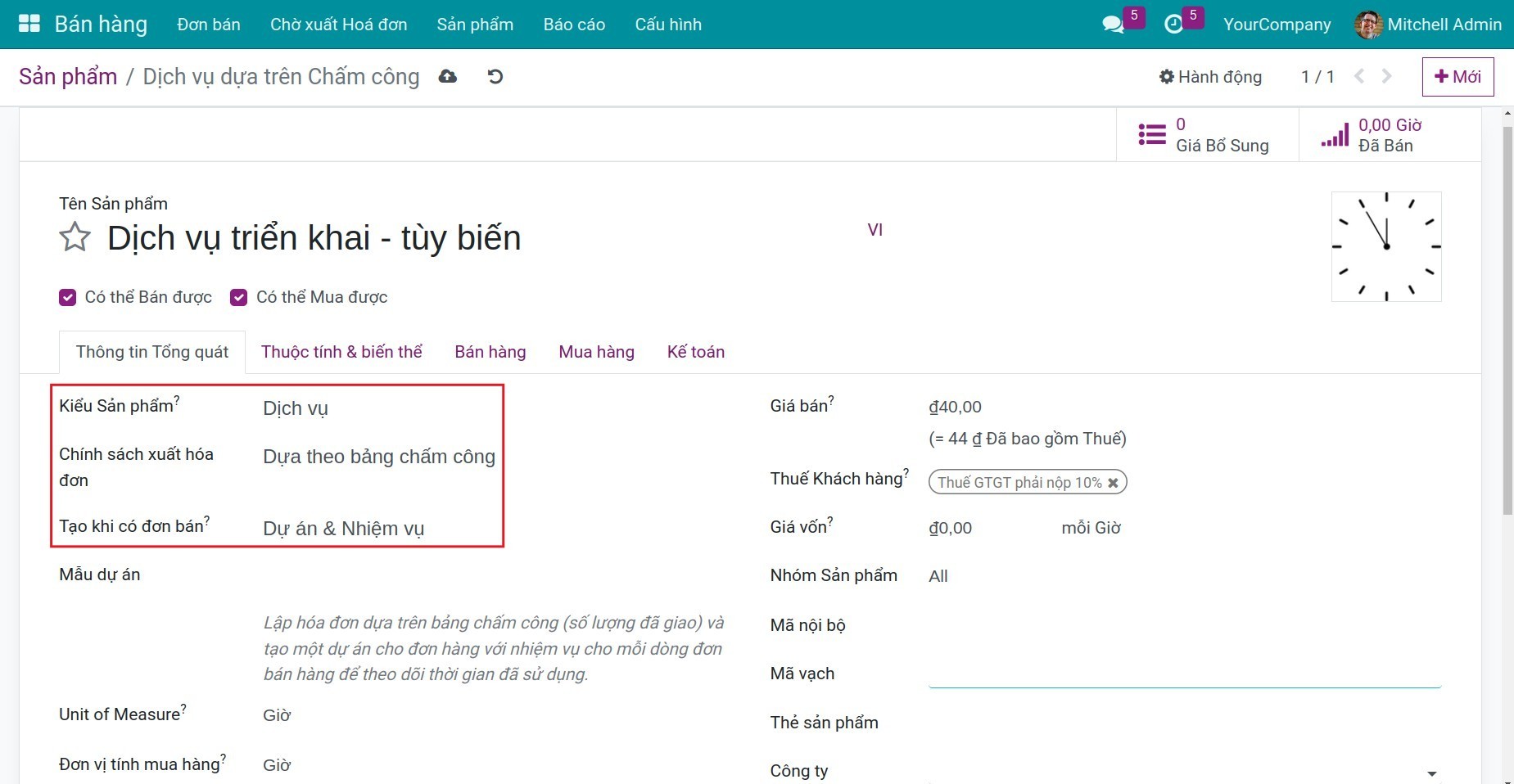Expand the Công ty dropdown arrow
The height and width of the screenshot is (784, 1514).
pos(1431,773)
